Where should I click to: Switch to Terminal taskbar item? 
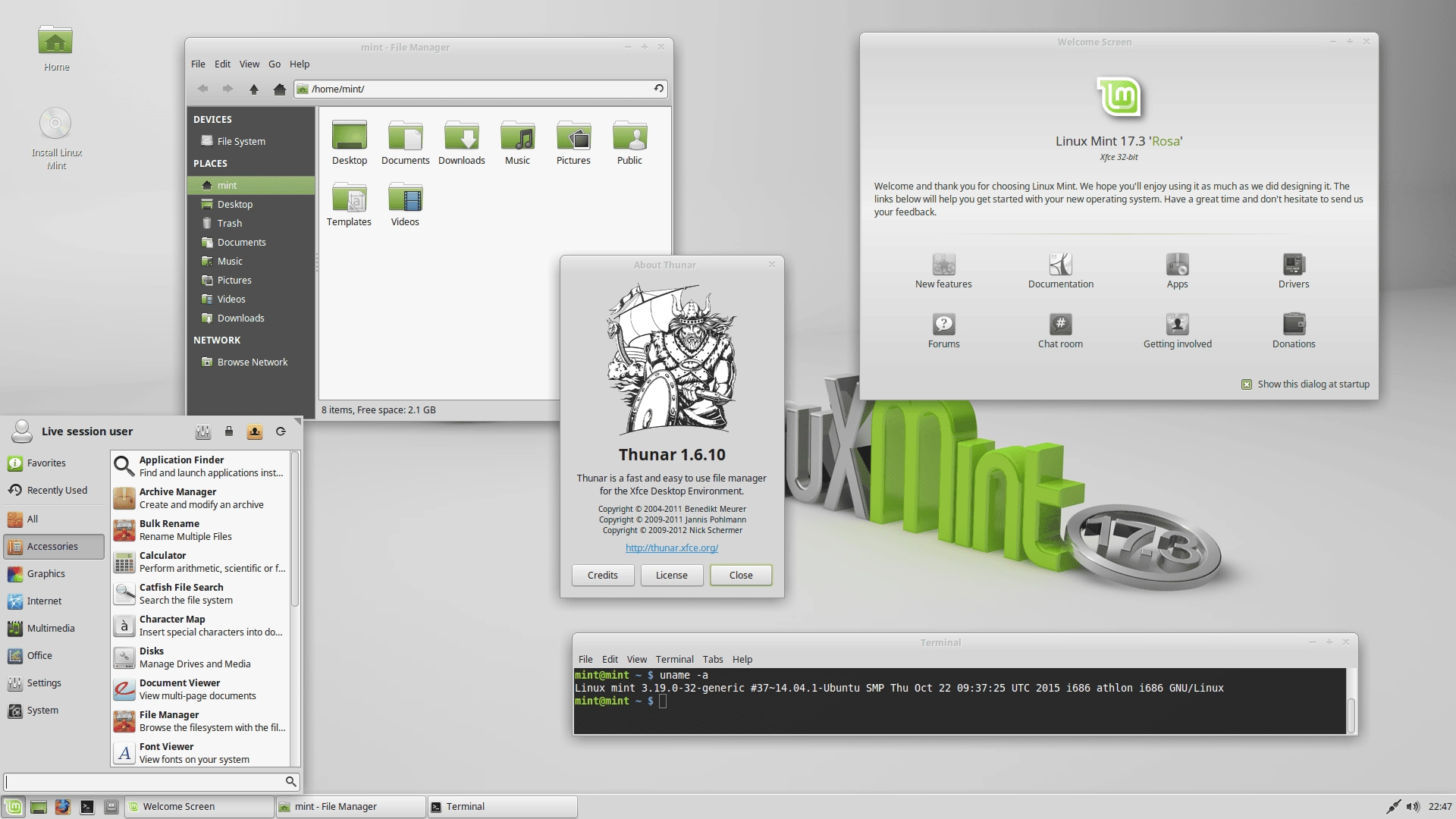(x=502, y=807)
